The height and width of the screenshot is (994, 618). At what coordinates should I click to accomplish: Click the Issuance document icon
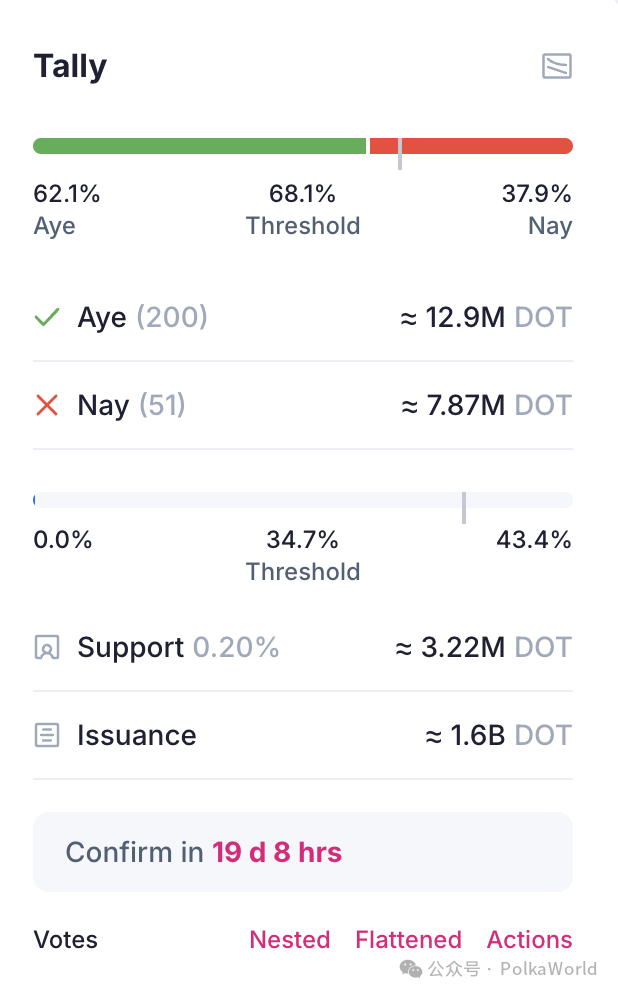pyautogui.click(x=47, y=736)
